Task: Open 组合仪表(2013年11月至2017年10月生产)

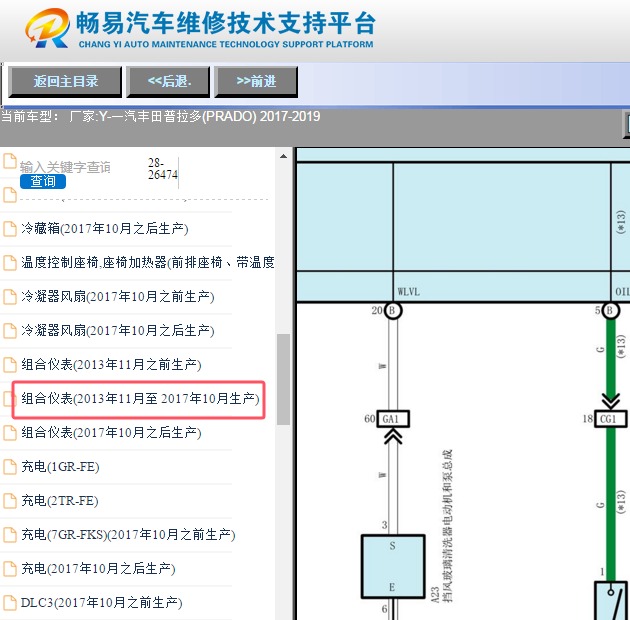Action: (x=140, y=399)
